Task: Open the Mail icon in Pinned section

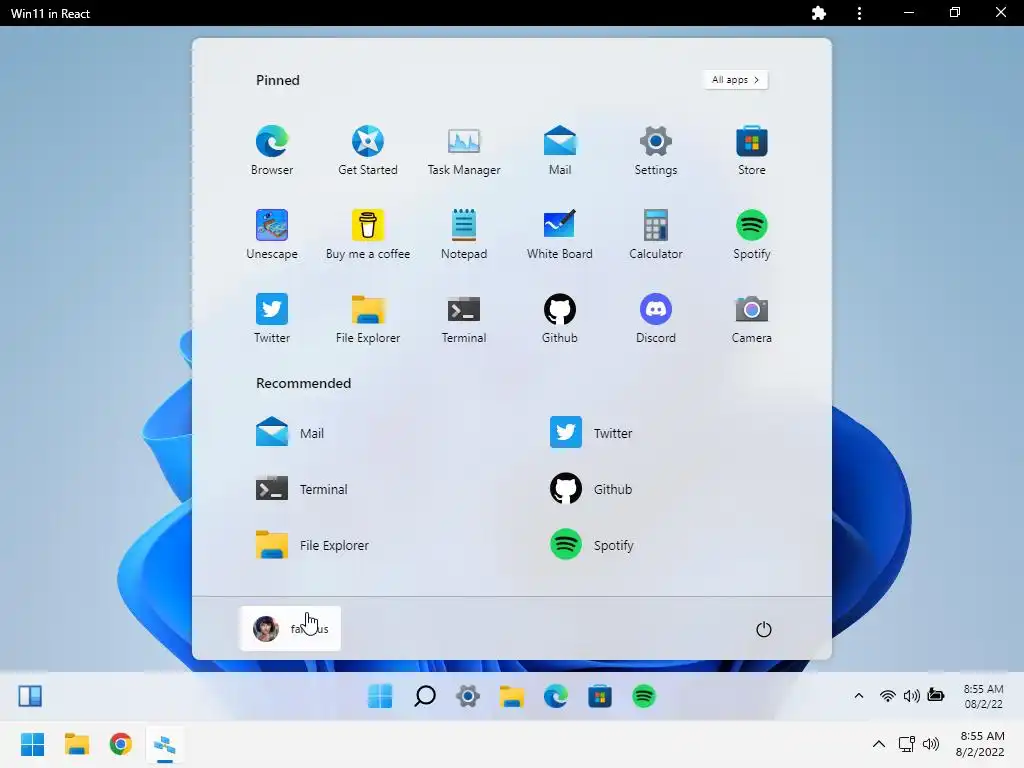Action: tap(560, 150)
